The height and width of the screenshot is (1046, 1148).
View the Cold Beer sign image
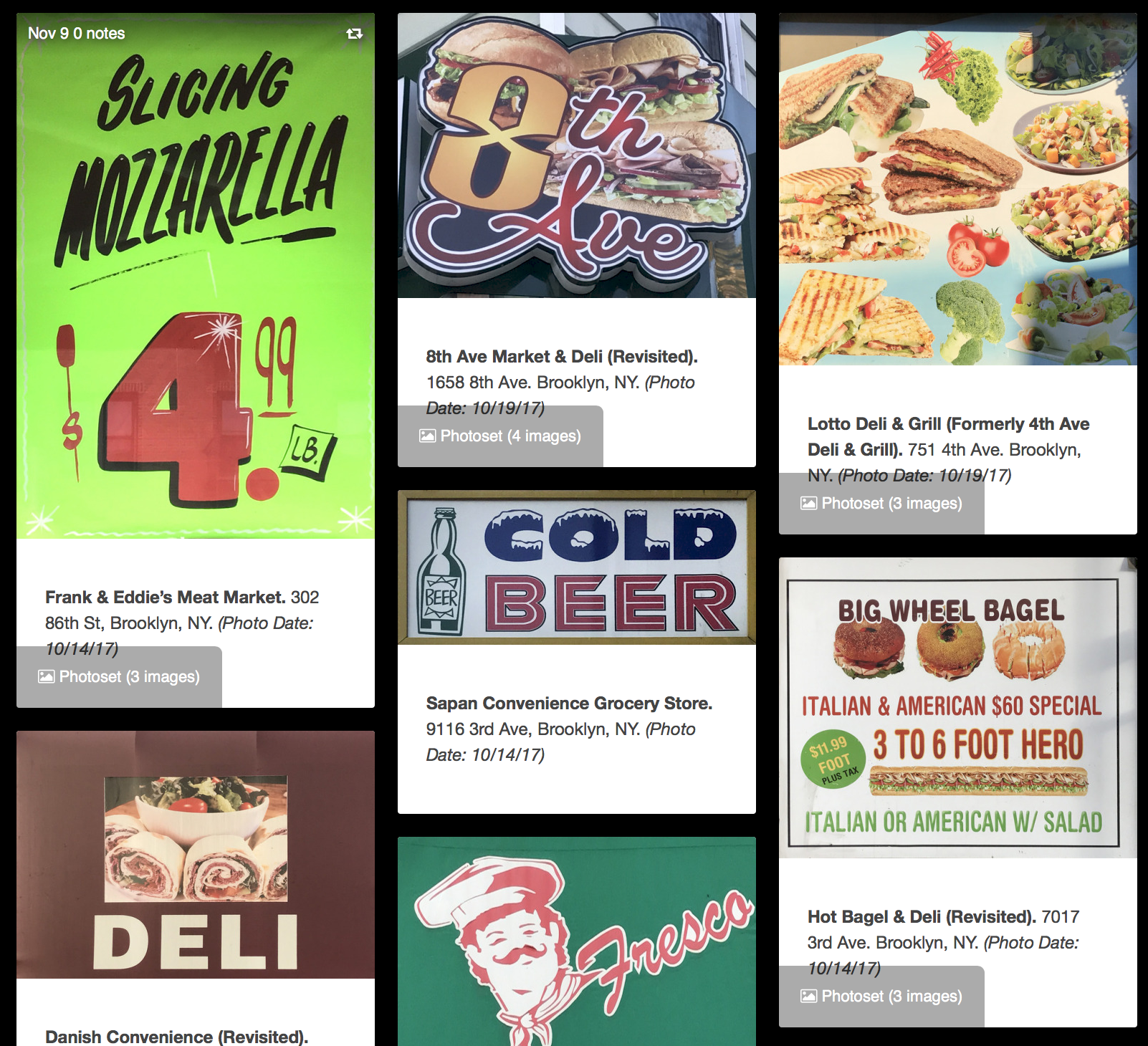(x=577, y=567)
